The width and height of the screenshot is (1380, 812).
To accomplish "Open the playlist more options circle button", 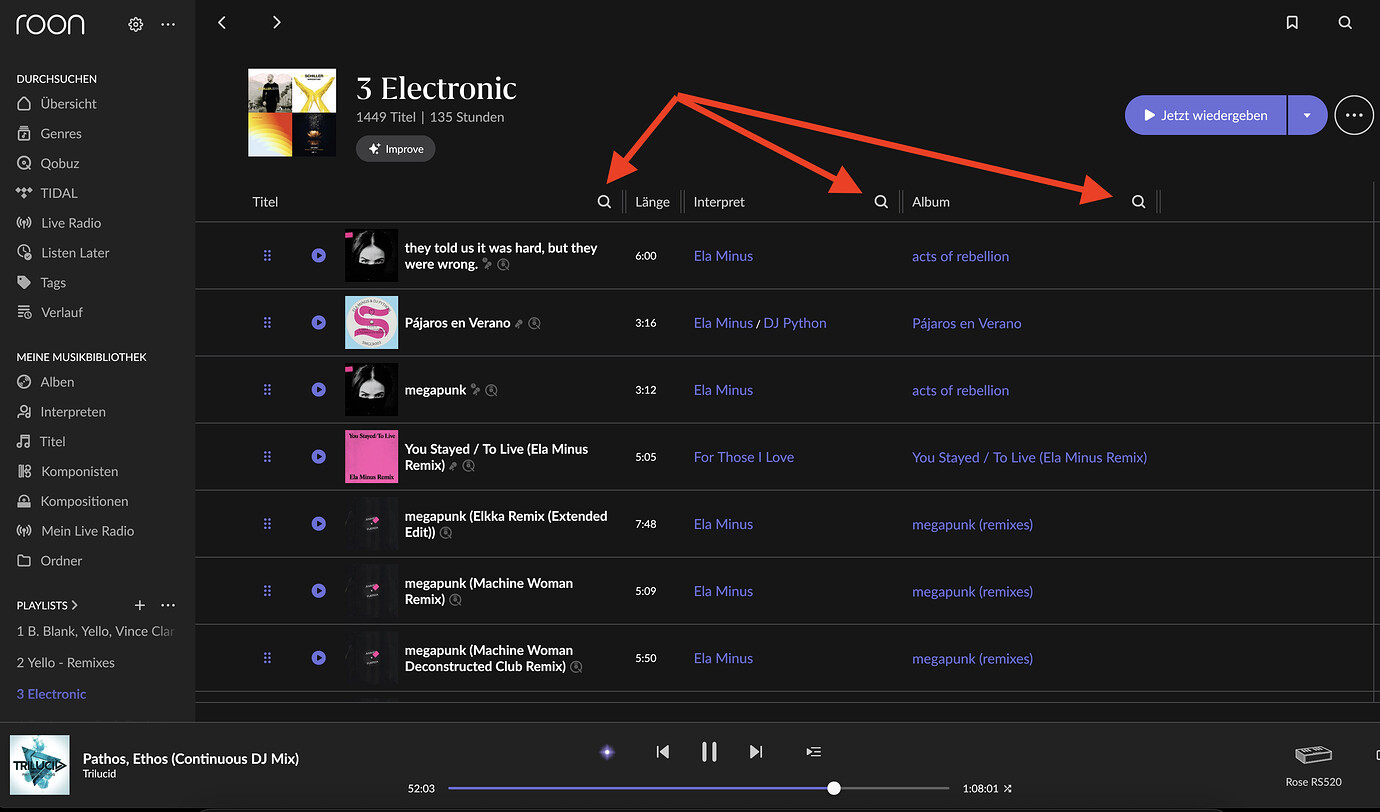I will tap(1354, 115).
